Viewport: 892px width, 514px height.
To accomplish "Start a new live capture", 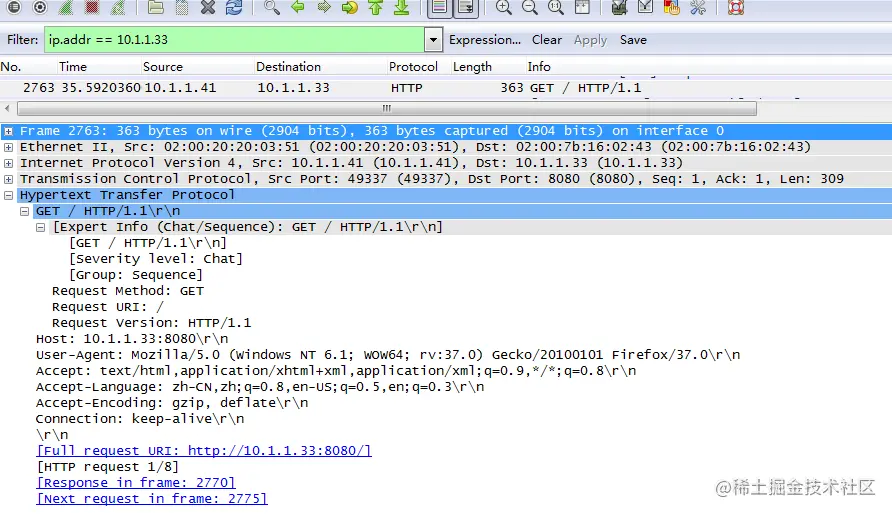I will pyautogui.click(x=66, y=7).
